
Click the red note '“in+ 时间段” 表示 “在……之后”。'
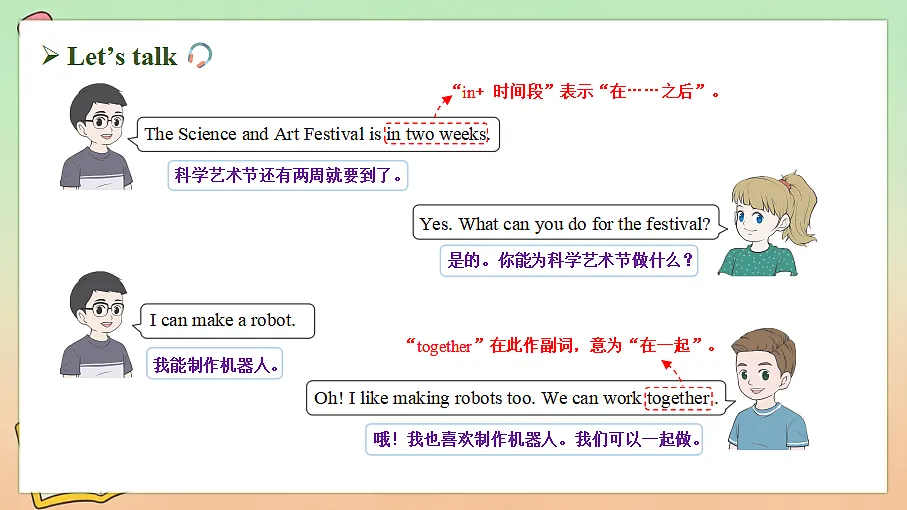585,91
